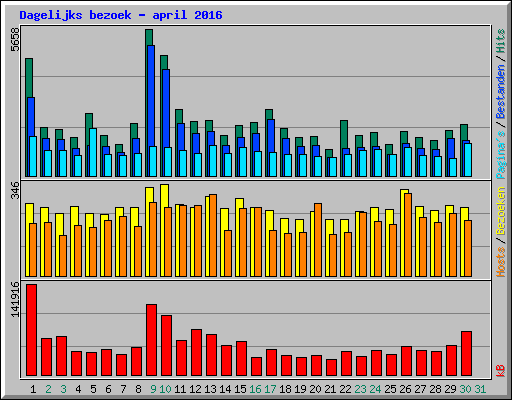Click the red KB bar for day 12
The image size is (512, 400).
point(197,353)
